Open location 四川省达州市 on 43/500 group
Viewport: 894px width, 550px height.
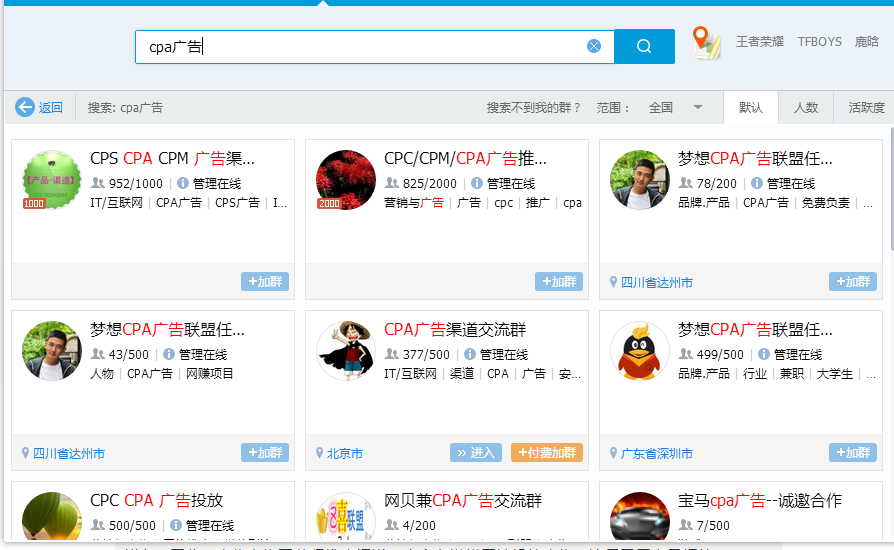tap(68, 454)
